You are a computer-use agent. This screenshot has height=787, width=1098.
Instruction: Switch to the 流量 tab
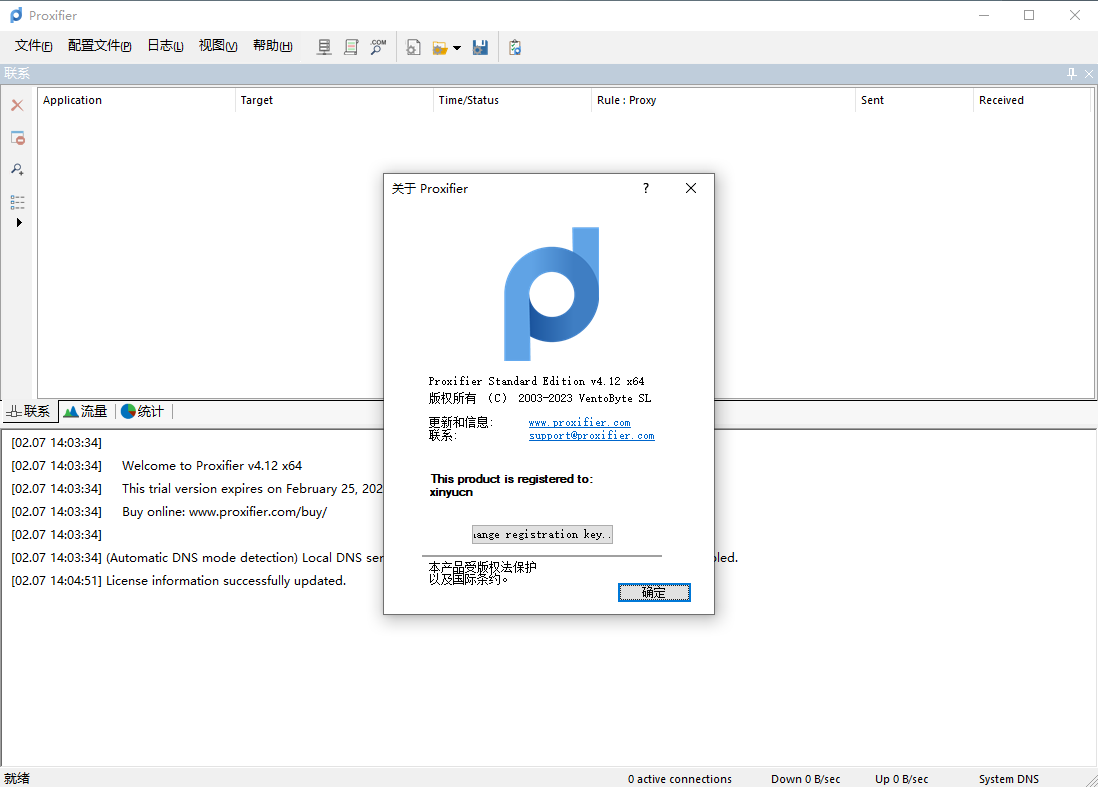85,411
